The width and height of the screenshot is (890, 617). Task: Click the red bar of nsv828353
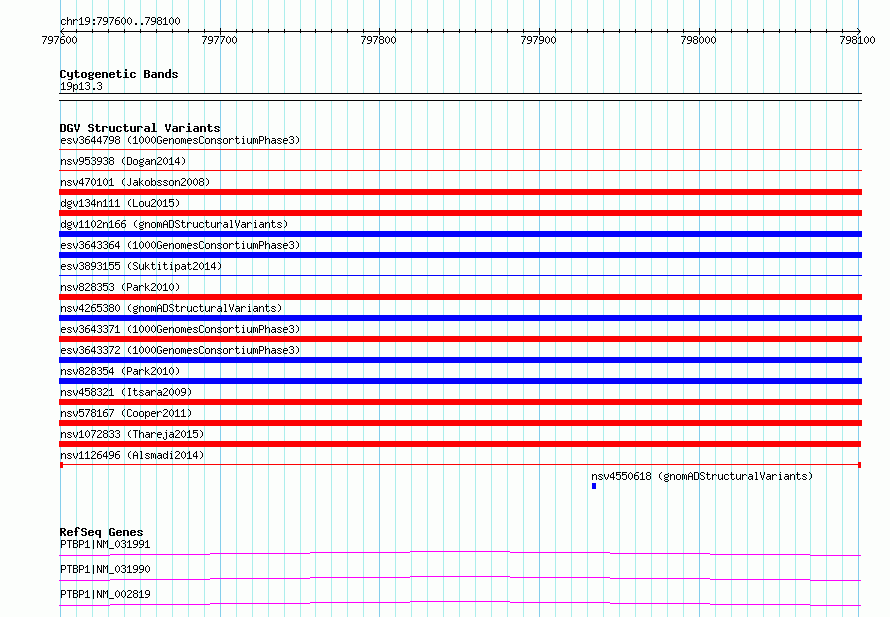click(x=460, y=297)
